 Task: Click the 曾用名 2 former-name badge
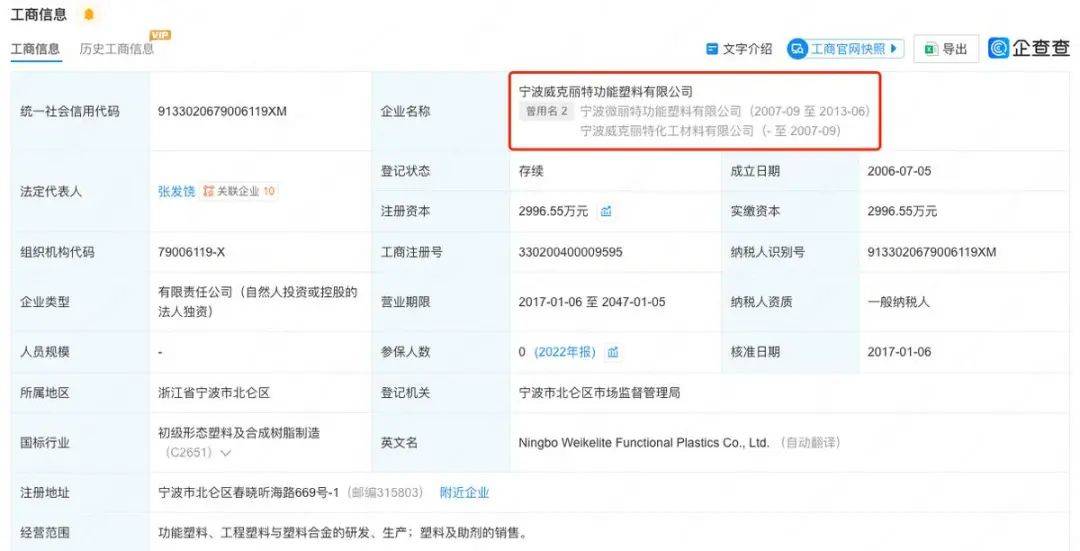(547, 111)
